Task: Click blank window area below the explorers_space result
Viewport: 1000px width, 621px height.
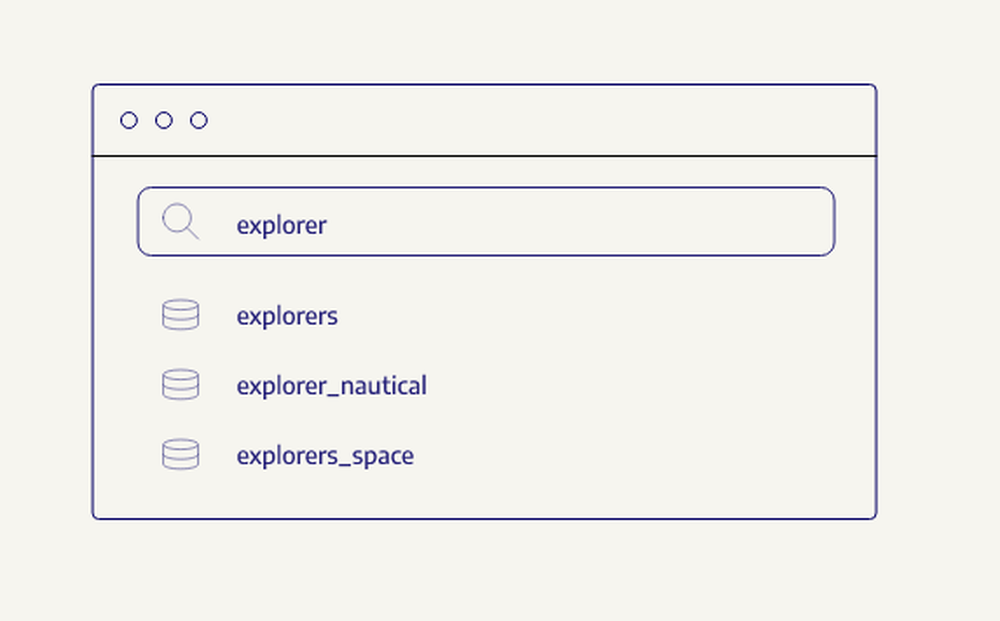Action: tap(485, 495)
